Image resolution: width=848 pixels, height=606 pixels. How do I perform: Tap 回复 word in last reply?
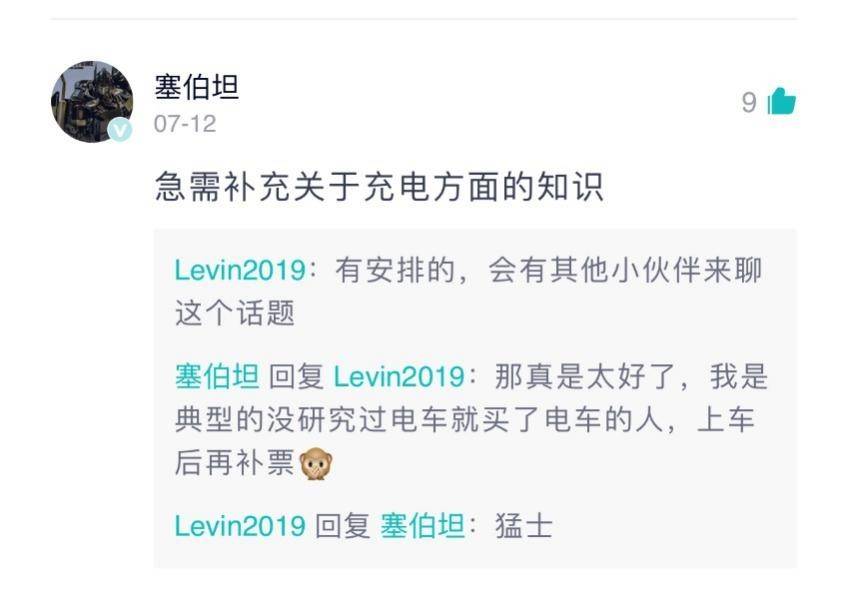(342, 525)
